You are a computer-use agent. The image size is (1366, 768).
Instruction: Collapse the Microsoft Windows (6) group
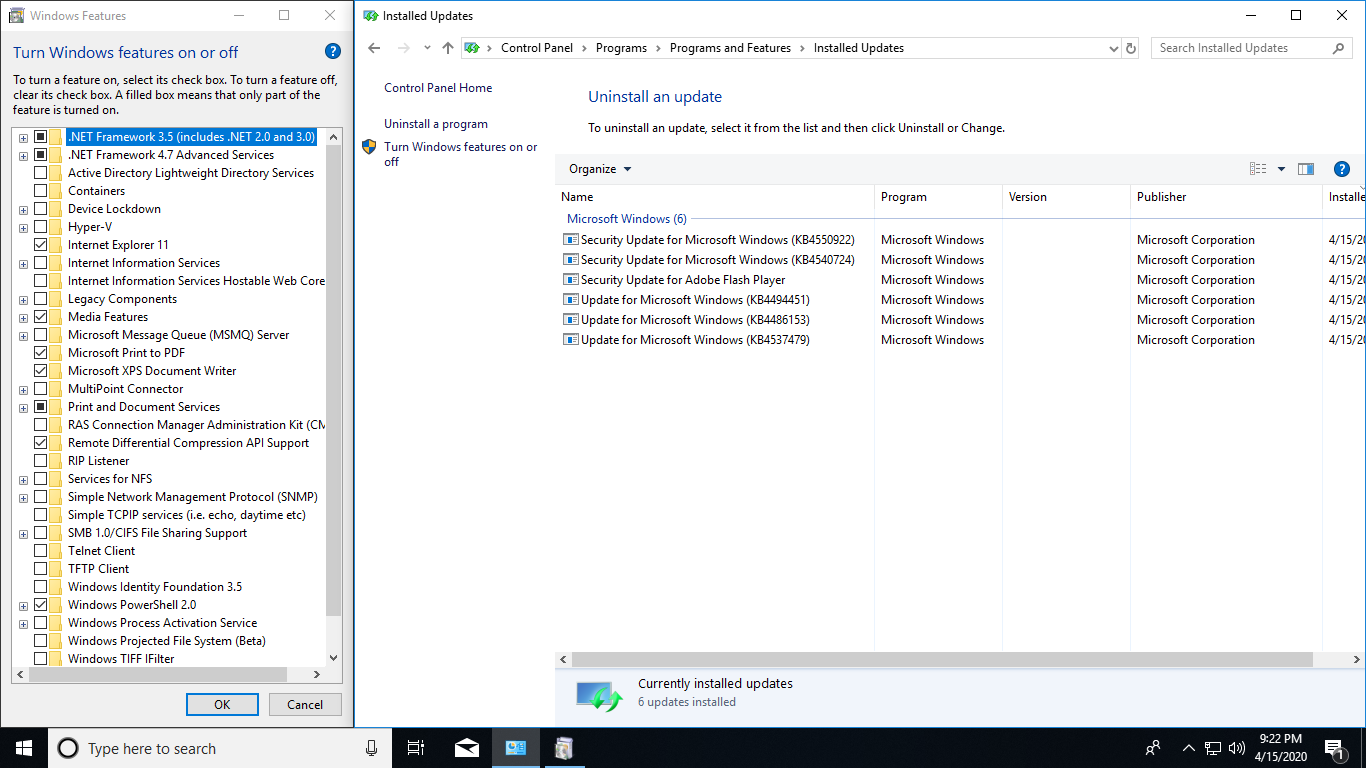[x=626, y=219]
